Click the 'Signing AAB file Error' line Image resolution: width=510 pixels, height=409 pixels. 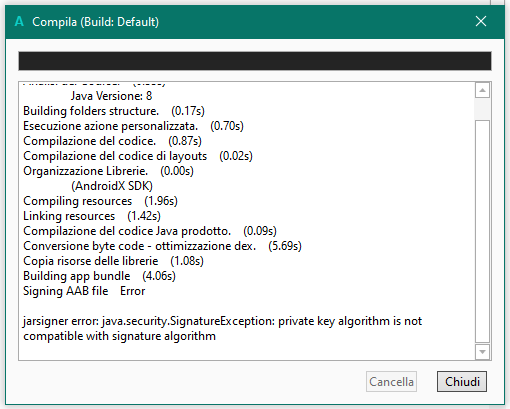[x=84, y=291]
